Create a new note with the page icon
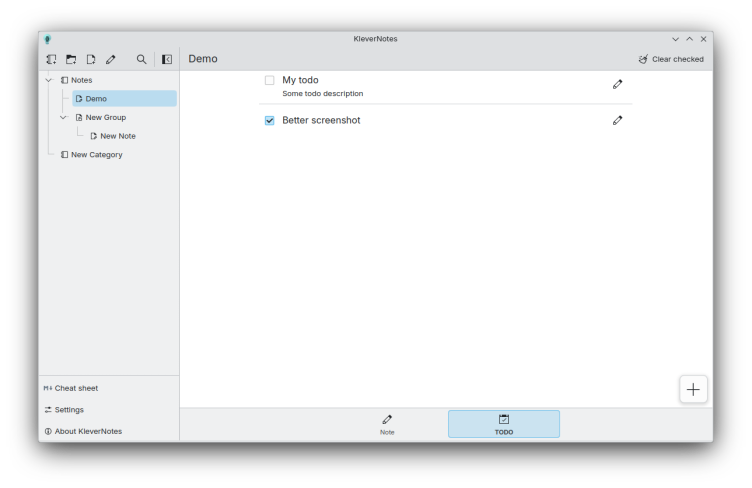Viewport: 752px width, 488px height. coord(91,59)
